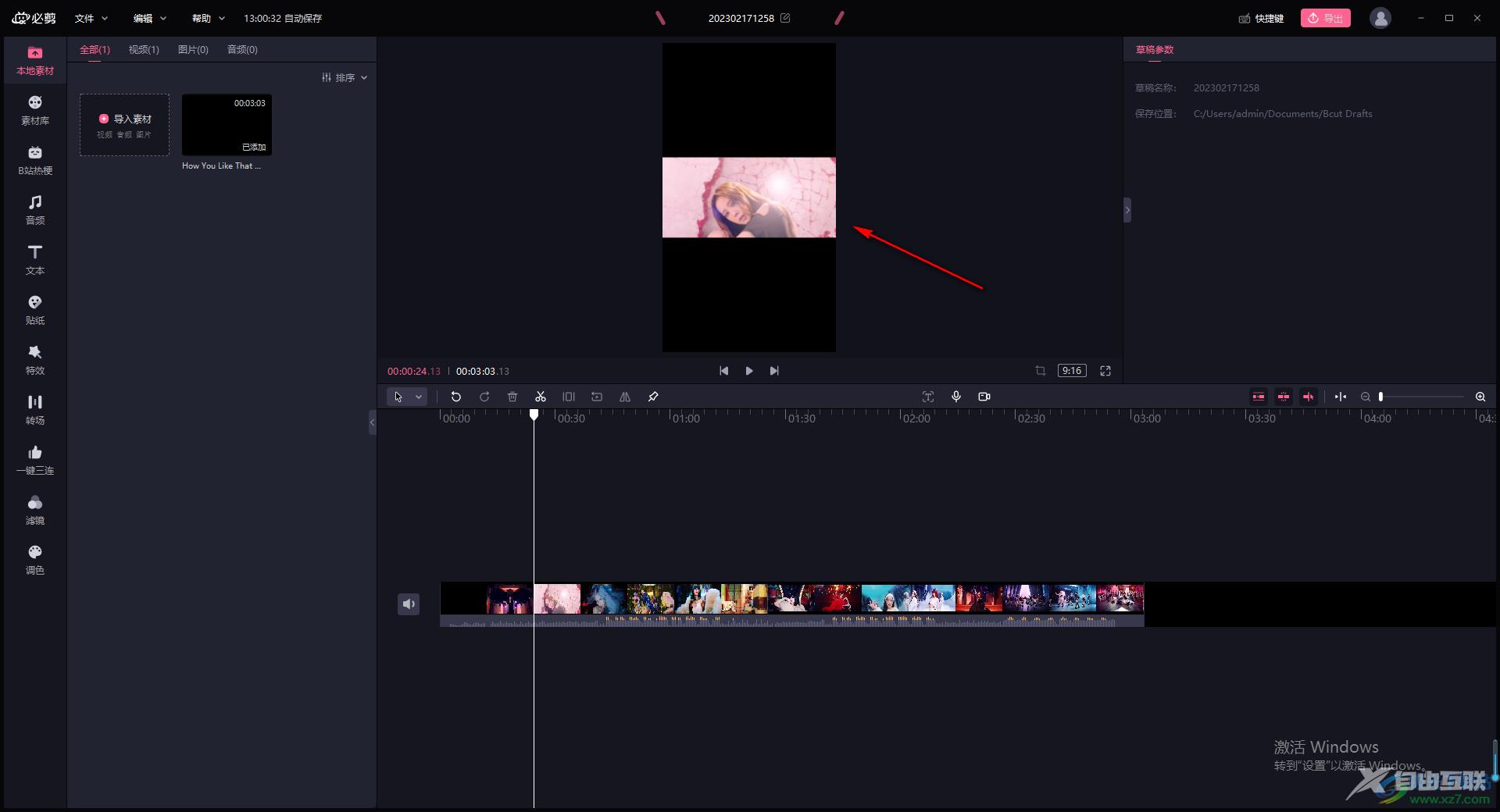Split clip with the scissors tool

point(541,397)
